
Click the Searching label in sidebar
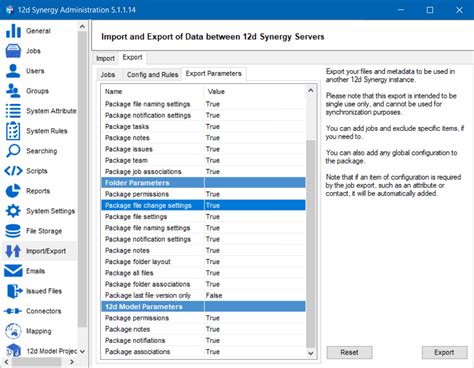[x=42, y=151]
